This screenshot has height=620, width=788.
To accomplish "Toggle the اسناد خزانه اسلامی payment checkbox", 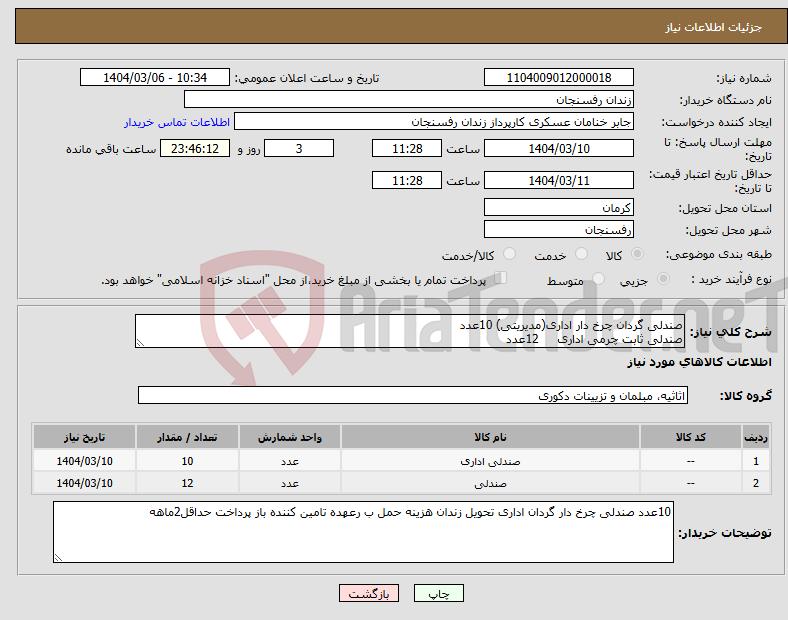I will pos(501,278).
